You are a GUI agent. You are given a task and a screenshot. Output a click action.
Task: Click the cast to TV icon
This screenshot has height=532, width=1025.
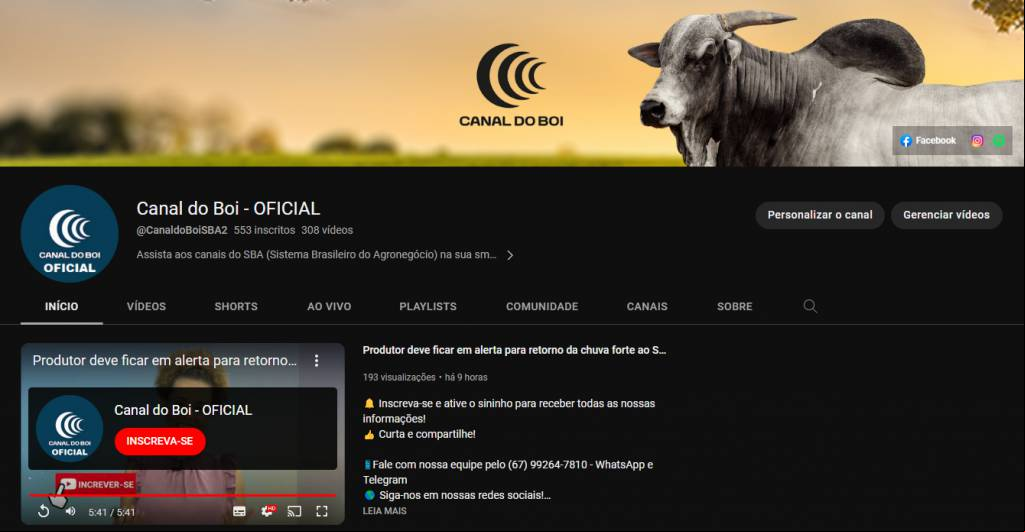pyautogui.click(x=294, y=512)
